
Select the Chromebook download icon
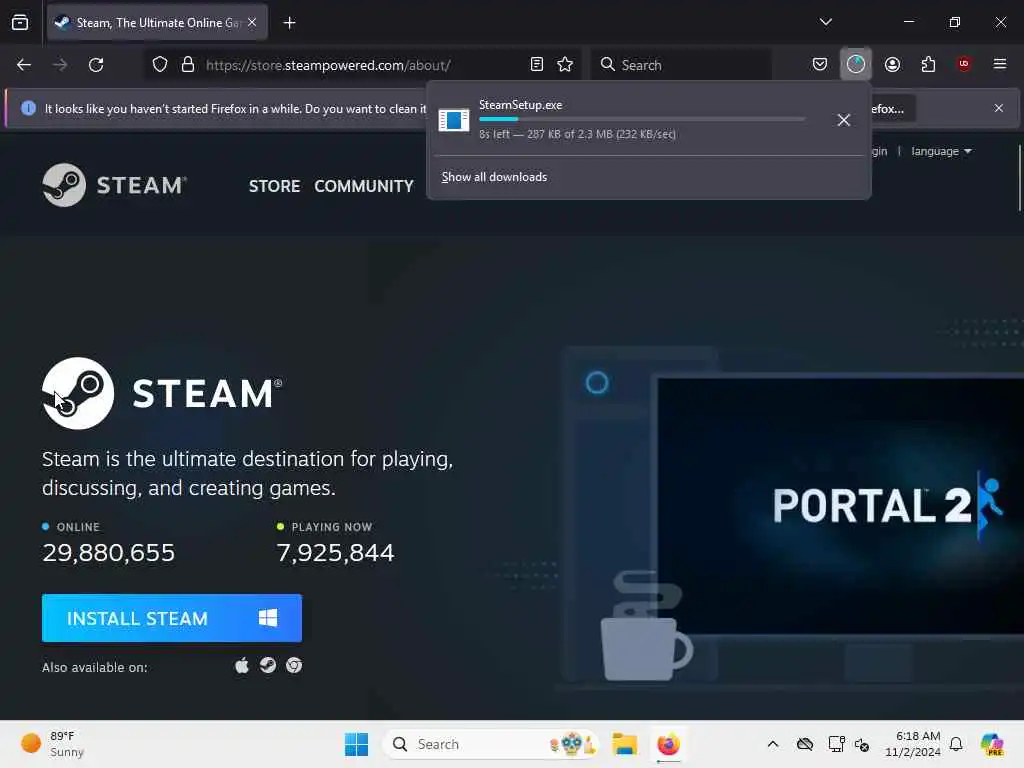294,665
